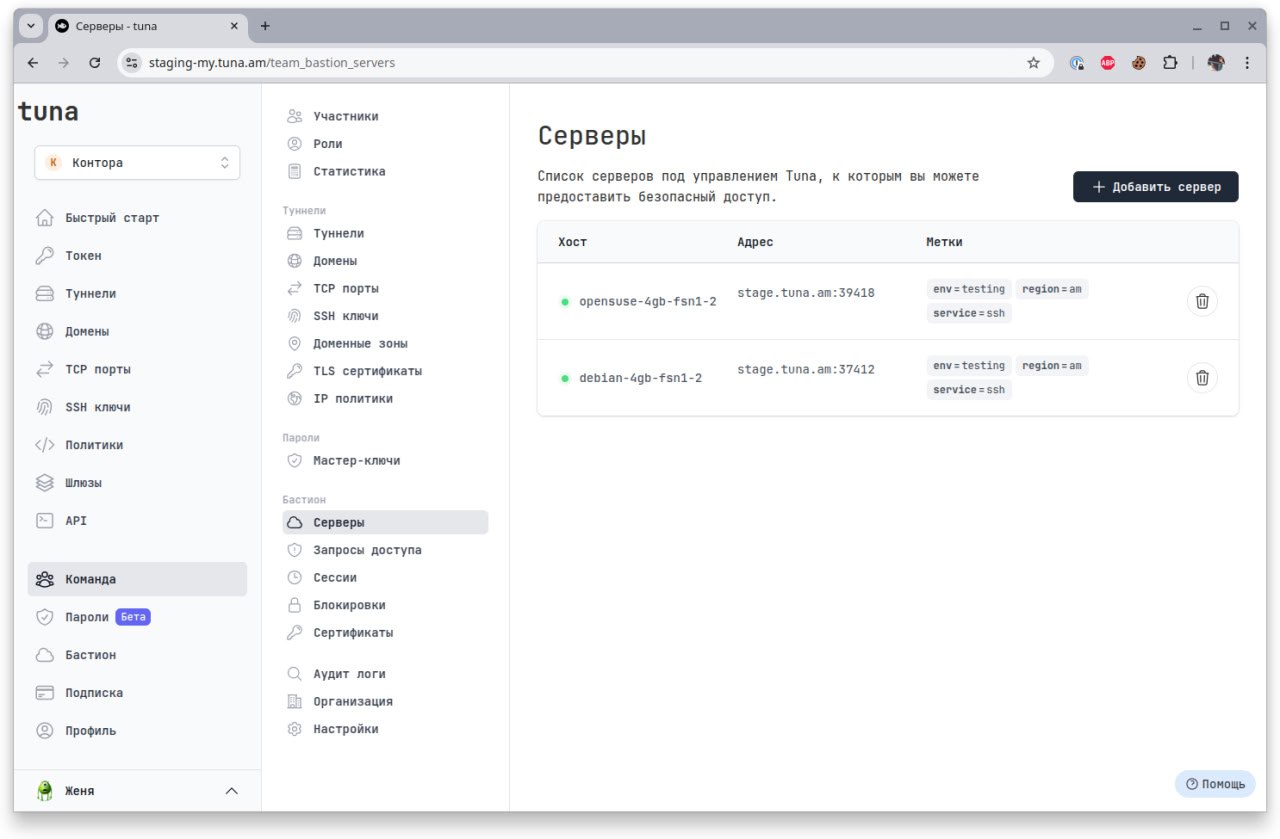The image size is (1280, 839).
Task: Click the Настройки gear icon
Action: [x=294, y=729]
